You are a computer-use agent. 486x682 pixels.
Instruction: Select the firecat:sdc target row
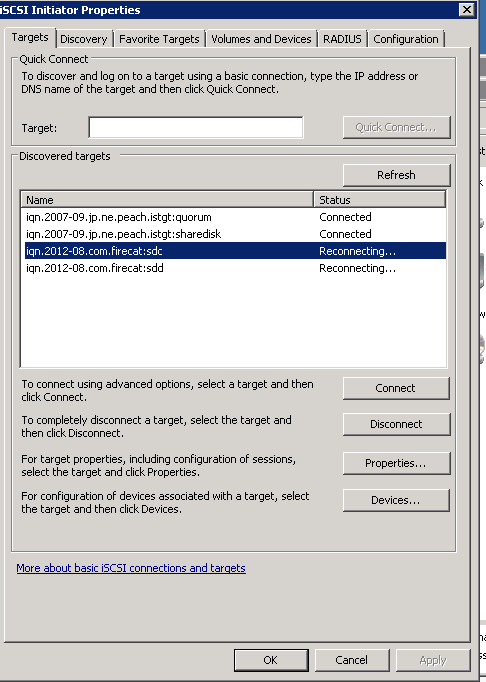[235, 251]
